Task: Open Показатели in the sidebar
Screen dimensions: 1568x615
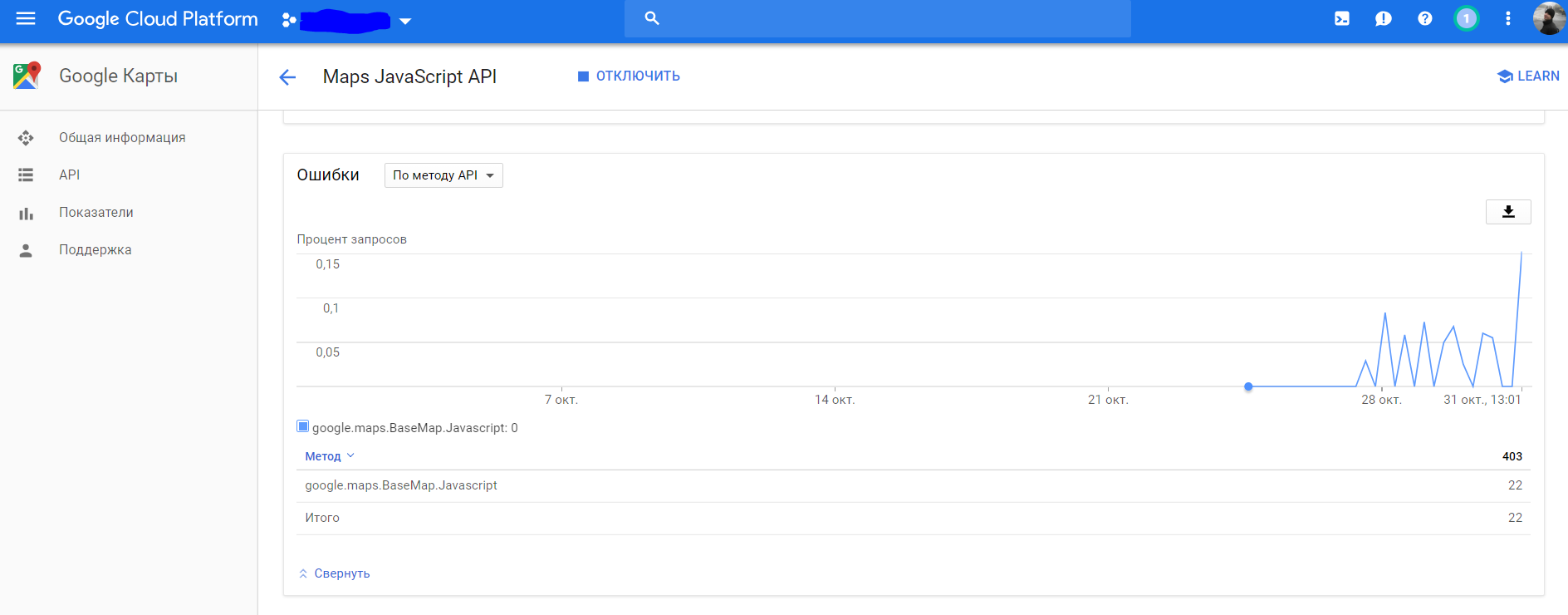Action: point(96,213)
